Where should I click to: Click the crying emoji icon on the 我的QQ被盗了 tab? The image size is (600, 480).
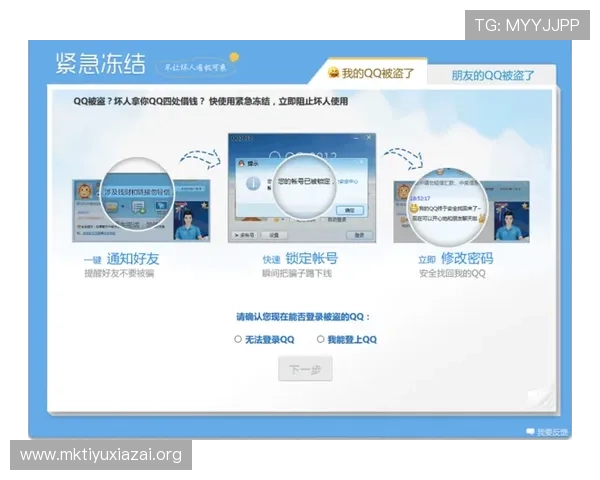333,72
